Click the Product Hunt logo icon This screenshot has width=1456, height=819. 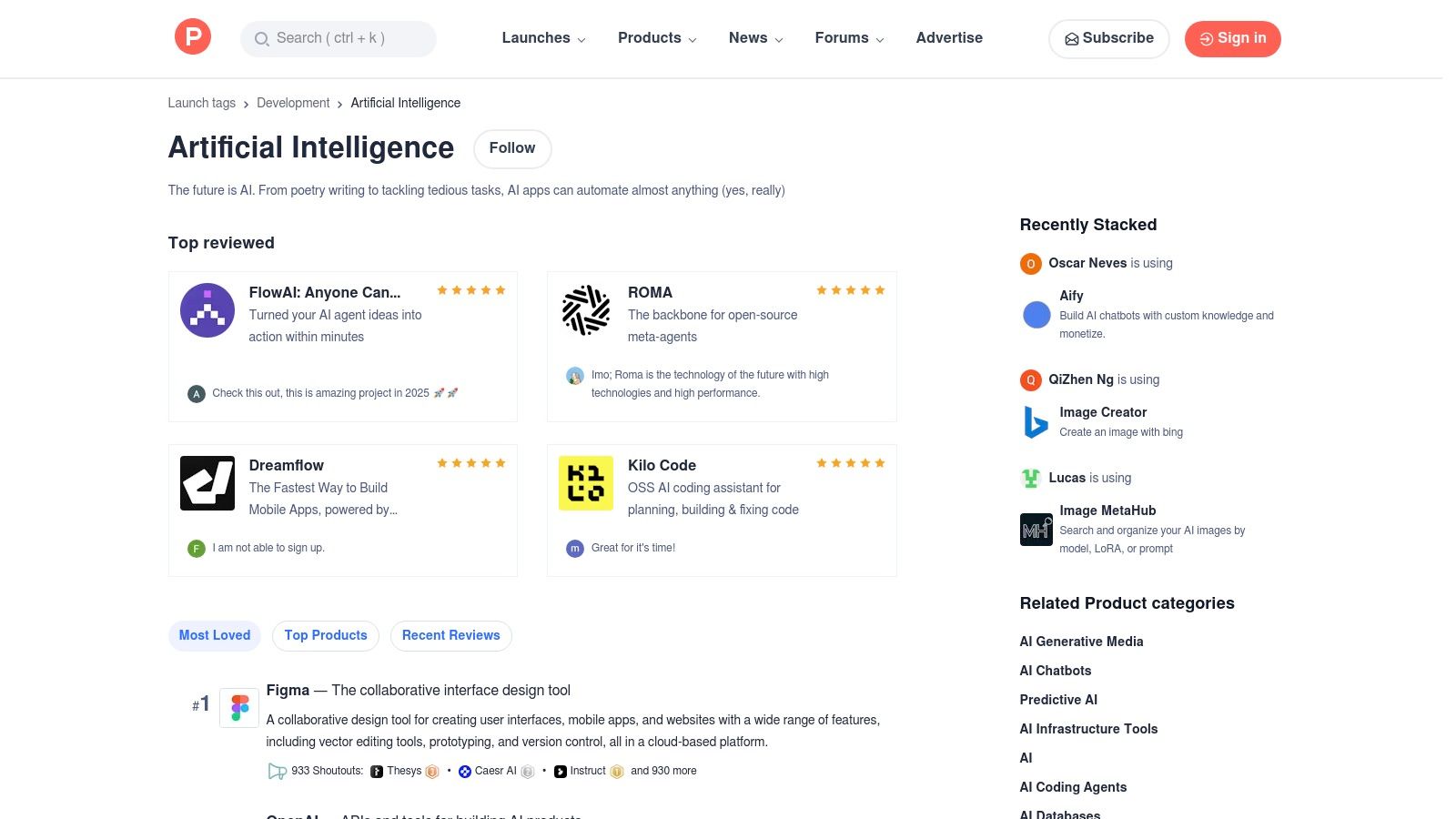coord(193,37)
